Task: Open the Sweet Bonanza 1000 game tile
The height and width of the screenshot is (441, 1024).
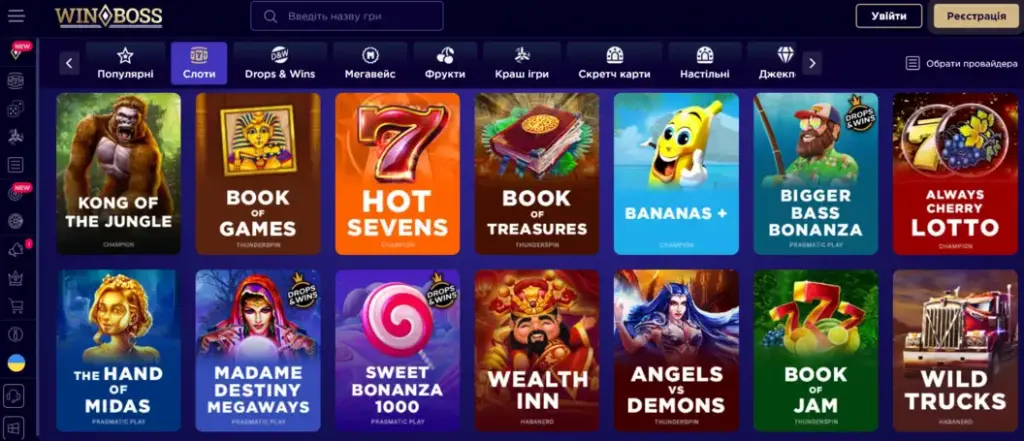Action: (x=398, y=350)
